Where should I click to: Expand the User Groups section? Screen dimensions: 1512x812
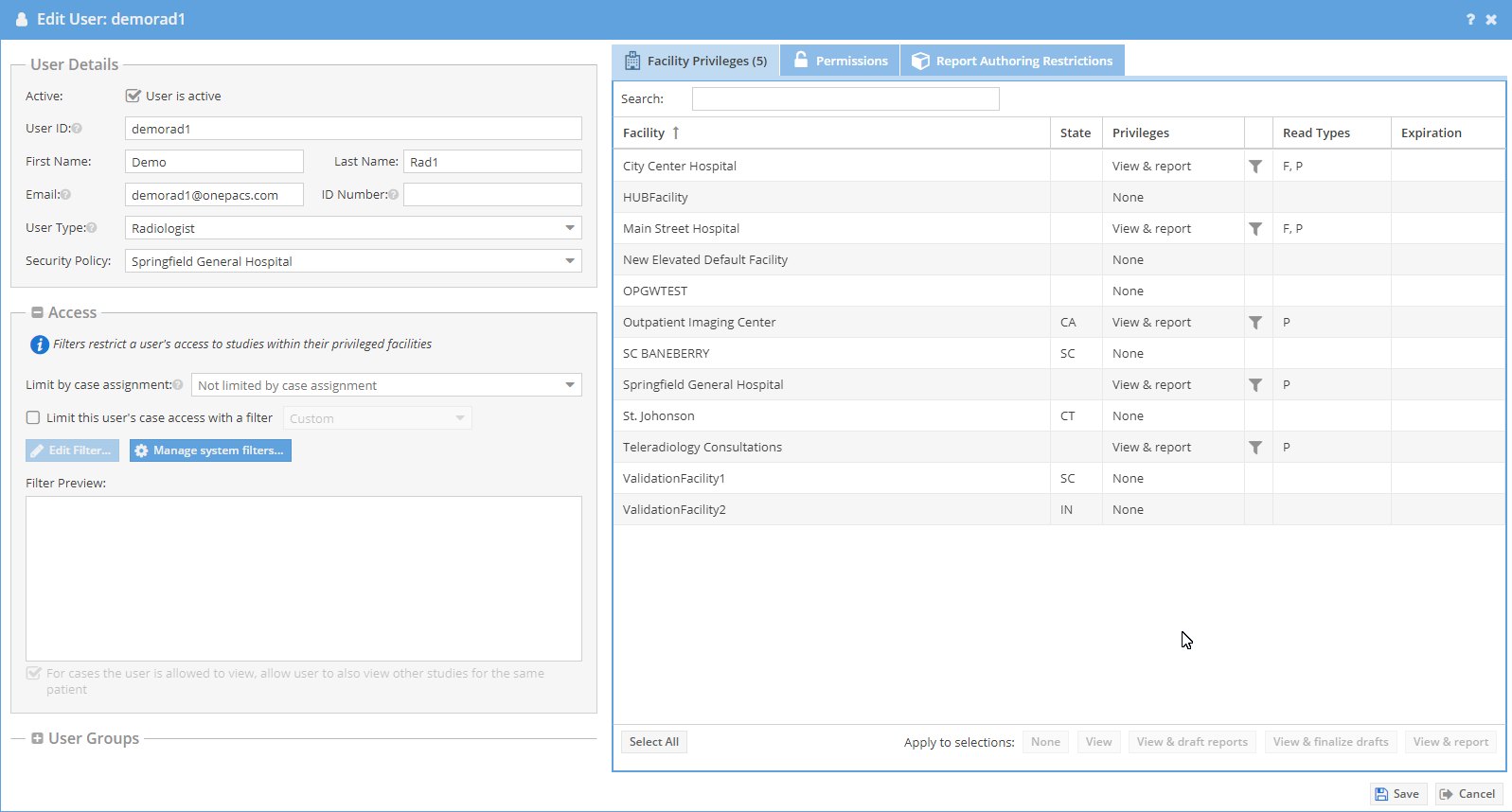click(37, 738)
